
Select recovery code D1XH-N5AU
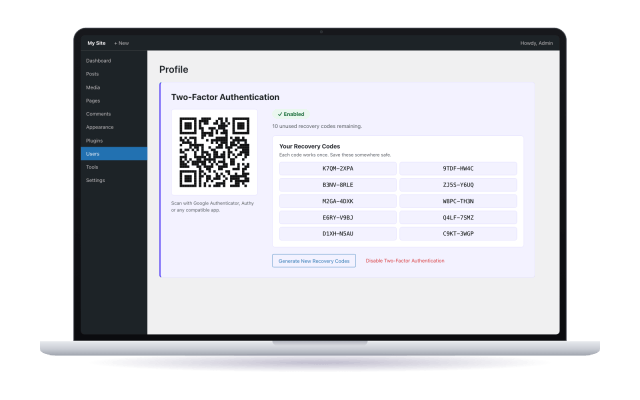coord(338,233)
